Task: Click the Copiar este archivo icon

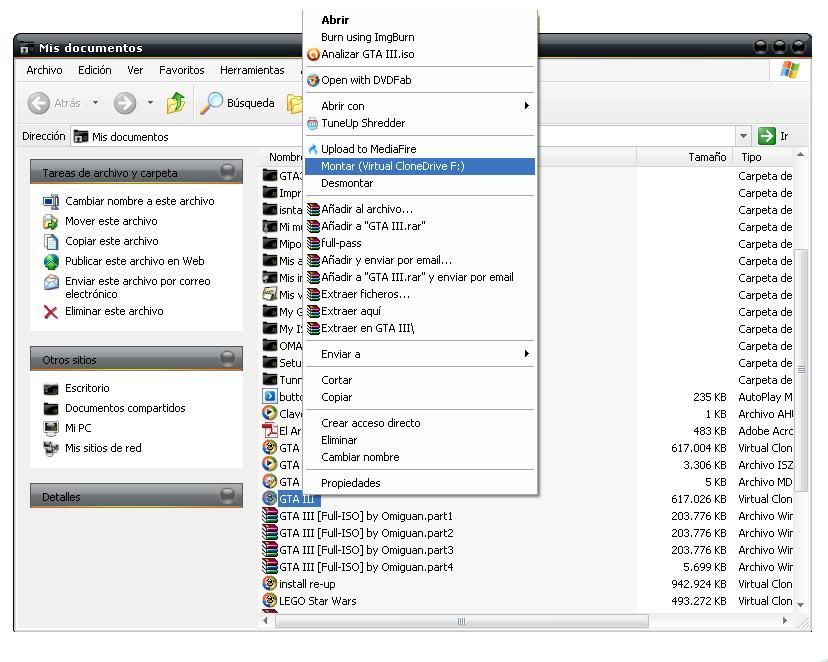Action: [x=51, y=242]
